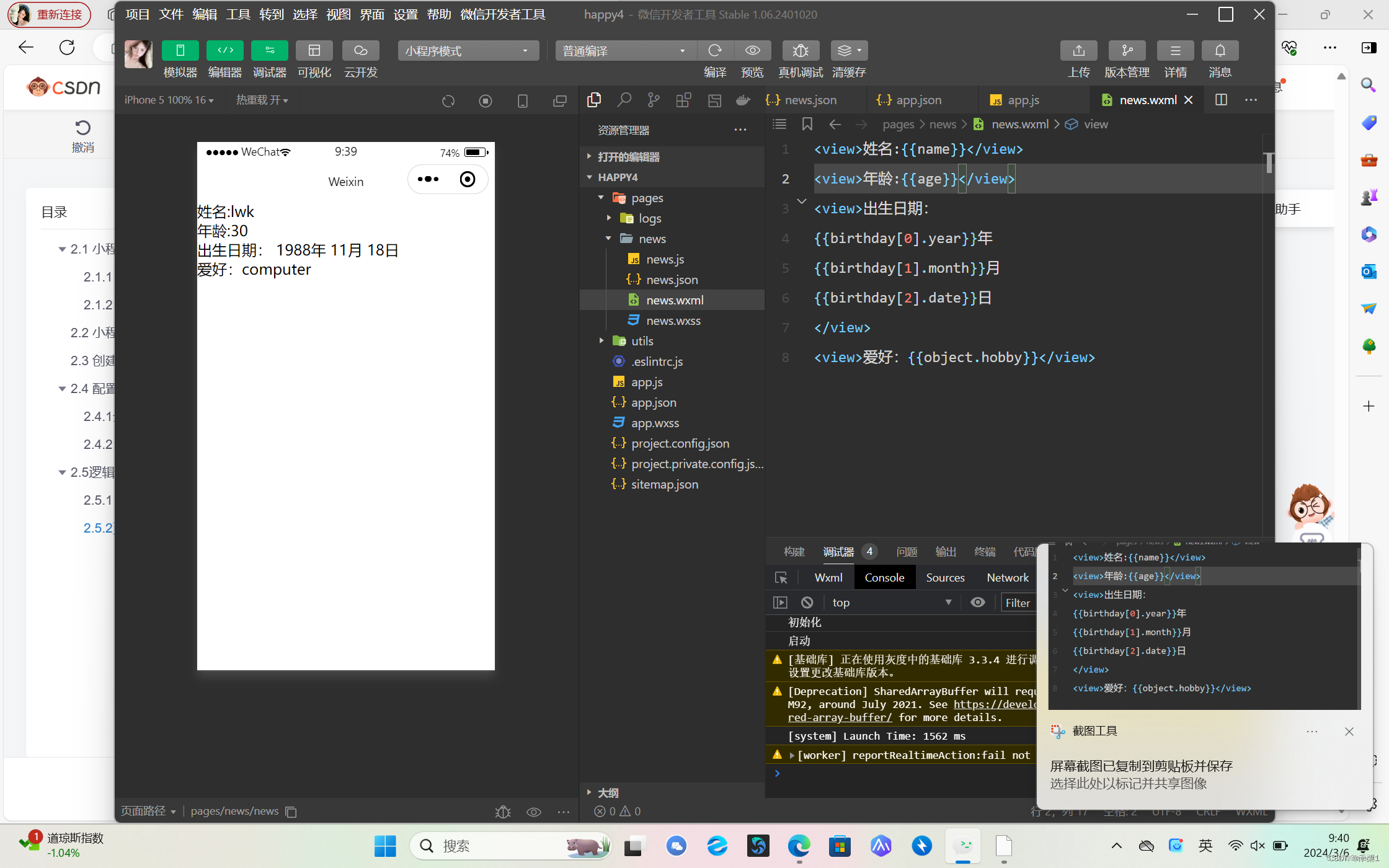Viewport: 1389px width, 868px height.
Task: Click the Upload (上传) toolbar icon
Action: (x=1078, y=51)
